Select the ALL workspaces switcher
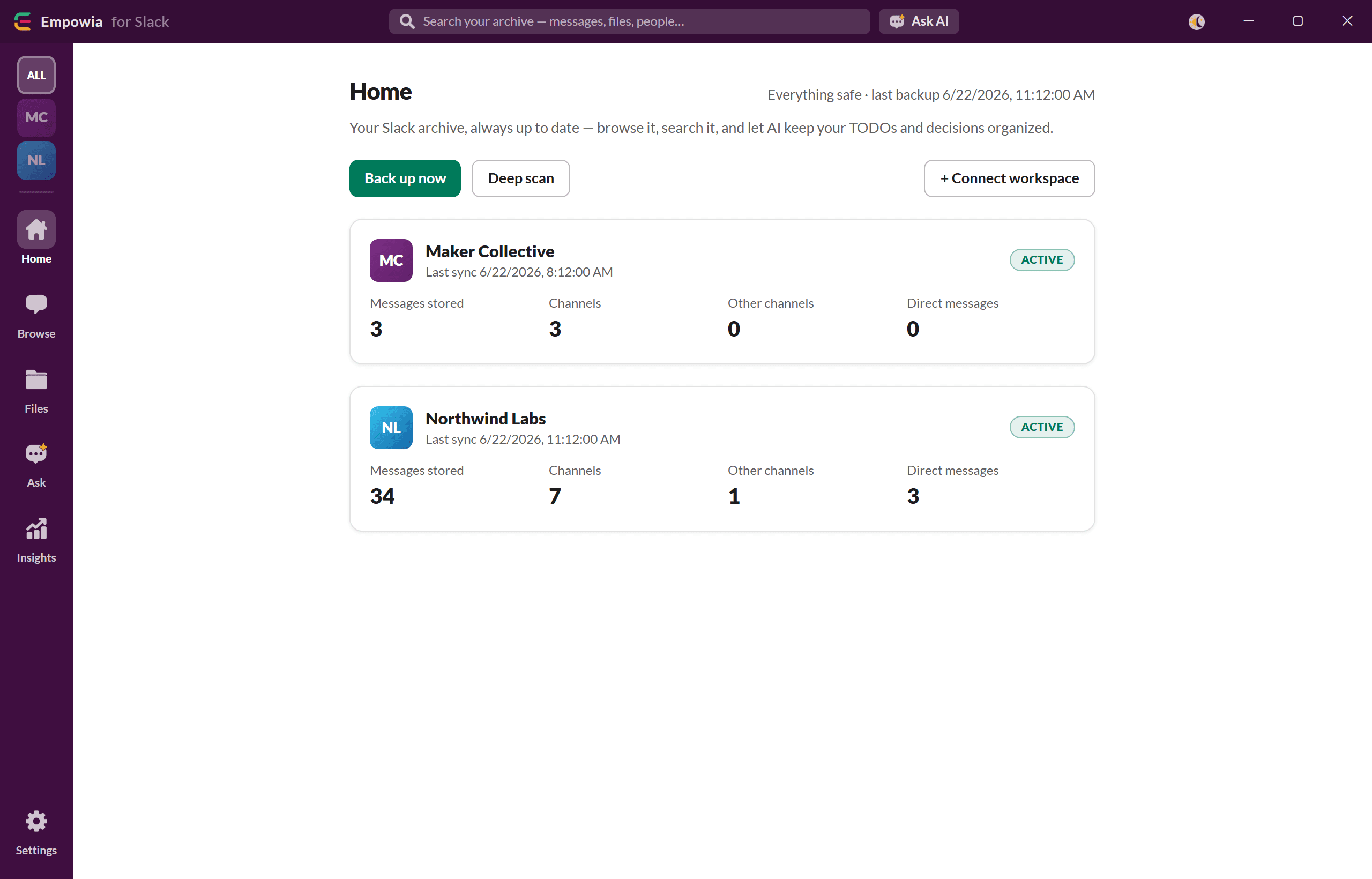1372x879 pixels. [x=36, y=75]
